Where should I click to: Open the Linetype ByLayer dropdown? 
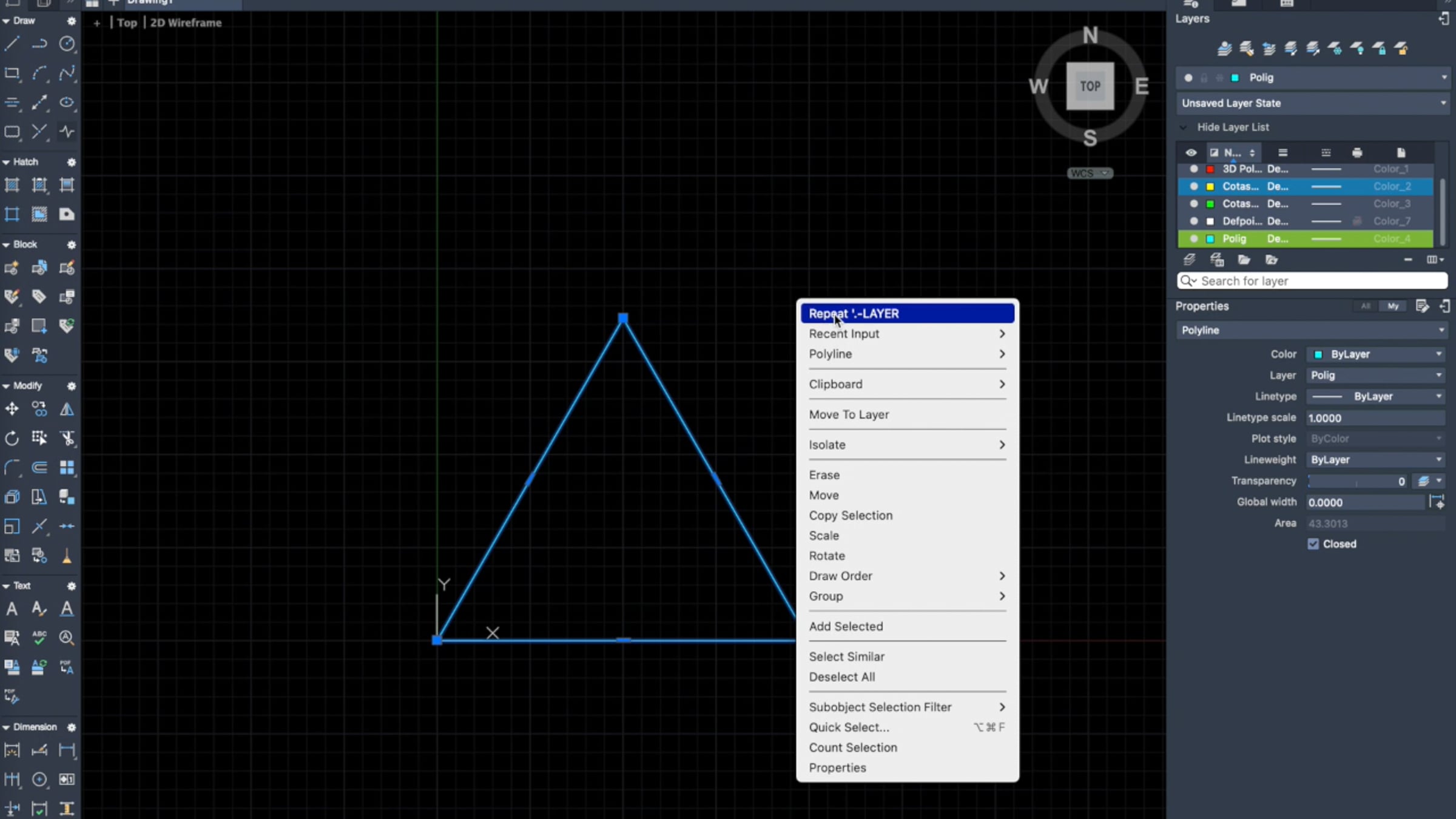click(1375, 397)
